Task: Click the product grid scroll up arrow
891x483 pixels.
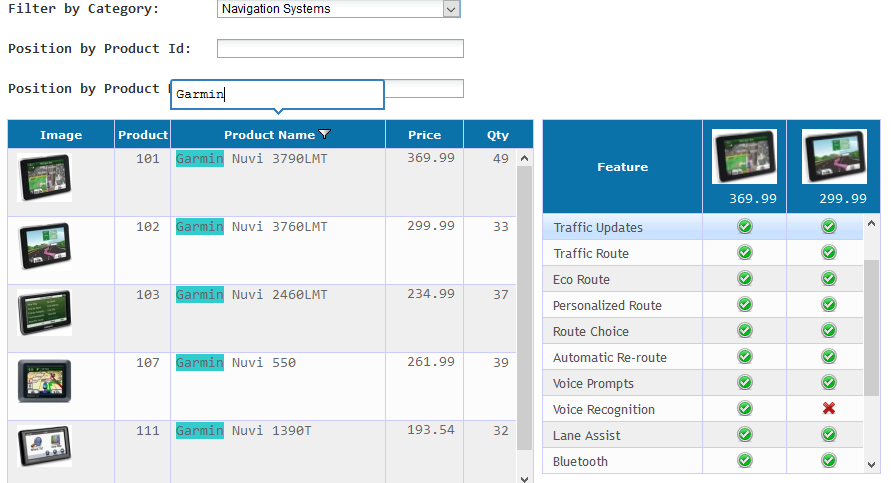Action: (524, 158)
